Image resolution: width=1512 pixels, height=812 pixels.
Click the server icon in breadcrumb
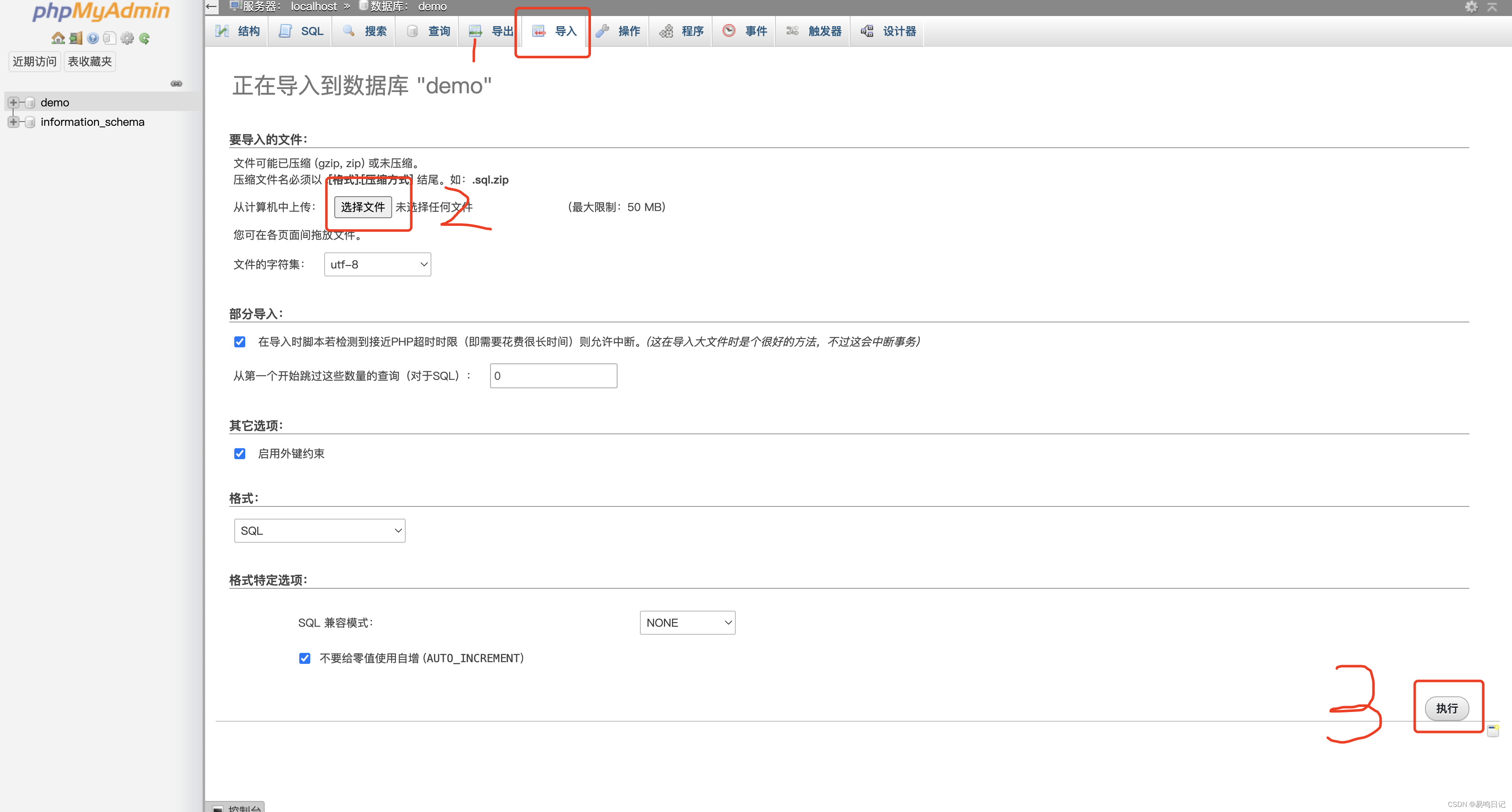click(235, 6)
